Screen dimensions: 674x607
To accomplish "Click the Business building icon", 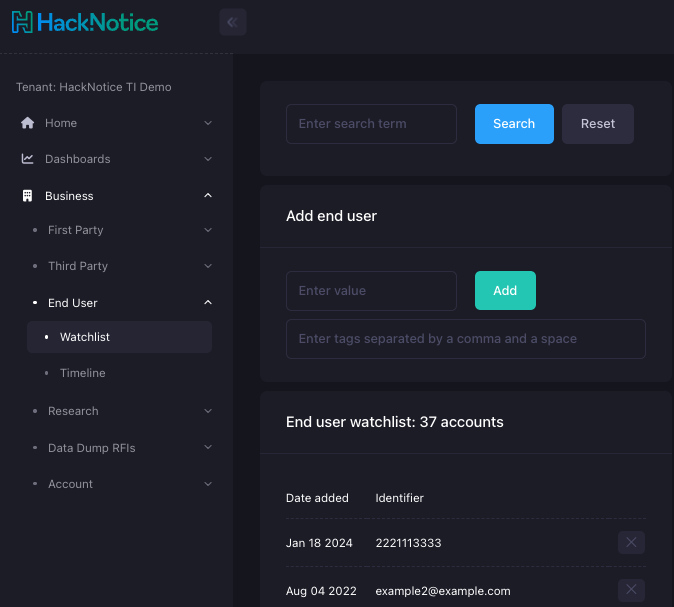I will 27,196.
